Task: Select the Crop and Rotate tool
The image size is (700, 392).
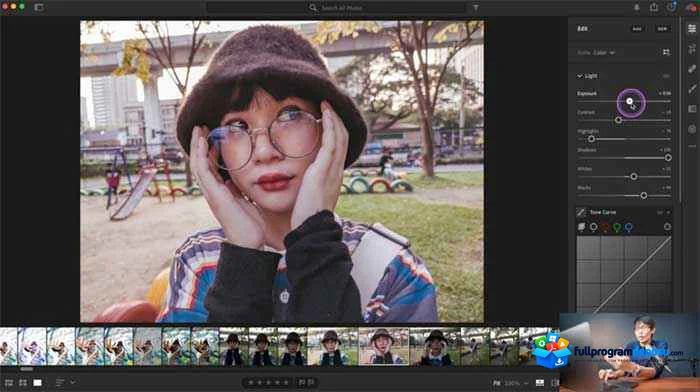Action: tap(692, 50)
